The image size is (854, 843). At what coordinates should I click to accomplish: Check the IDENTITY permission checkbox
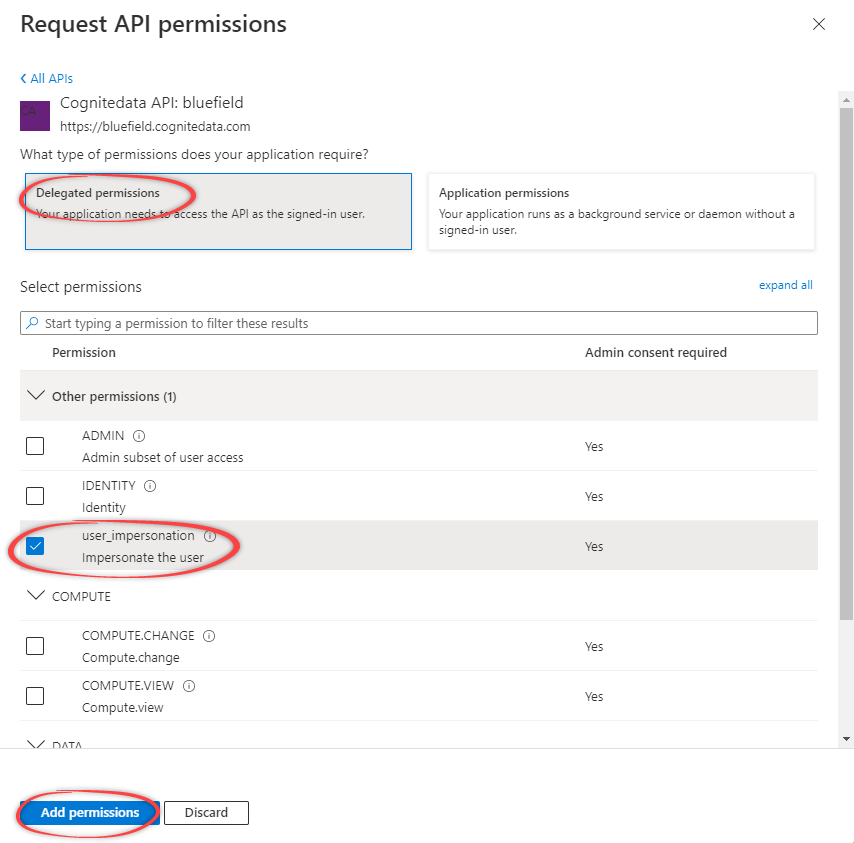(x=35, y=496)
